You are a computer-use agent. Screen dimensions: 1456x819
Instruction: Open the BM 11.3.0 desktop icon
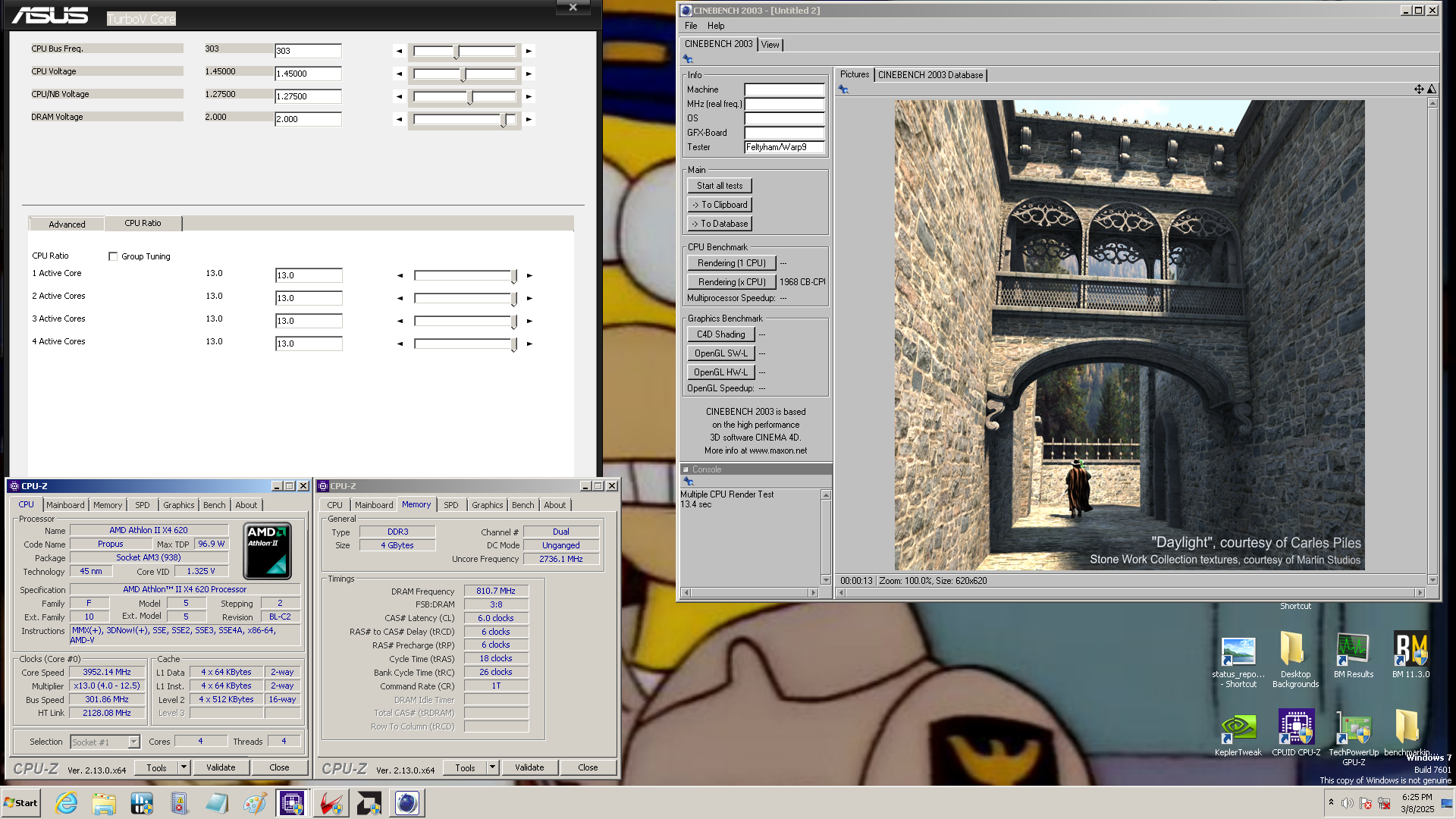point(1410,656)
